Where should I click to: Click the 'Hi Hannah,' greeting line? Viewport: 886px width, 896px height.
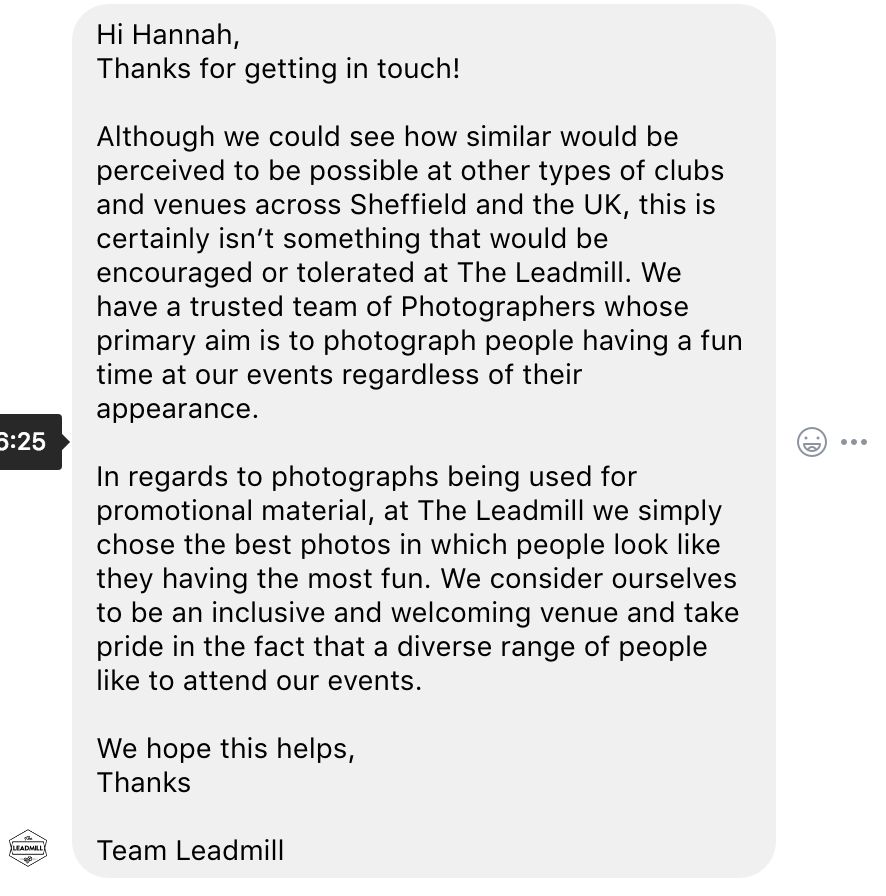tap(168, 35)
